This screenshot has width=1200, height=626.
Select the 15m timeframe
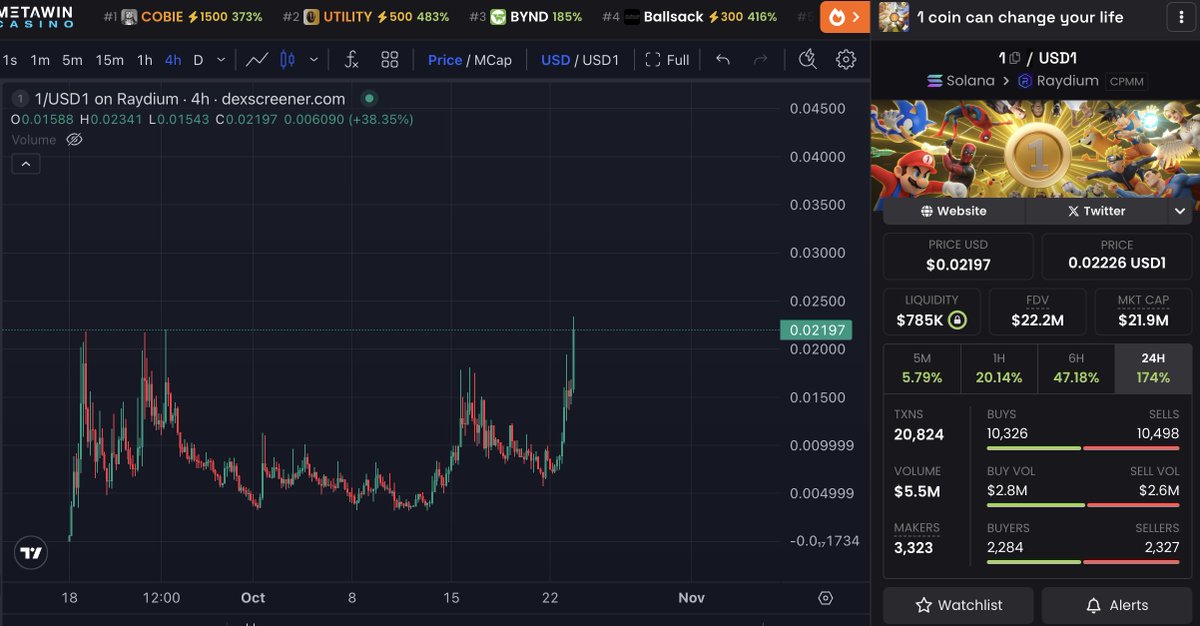point(110,60)
